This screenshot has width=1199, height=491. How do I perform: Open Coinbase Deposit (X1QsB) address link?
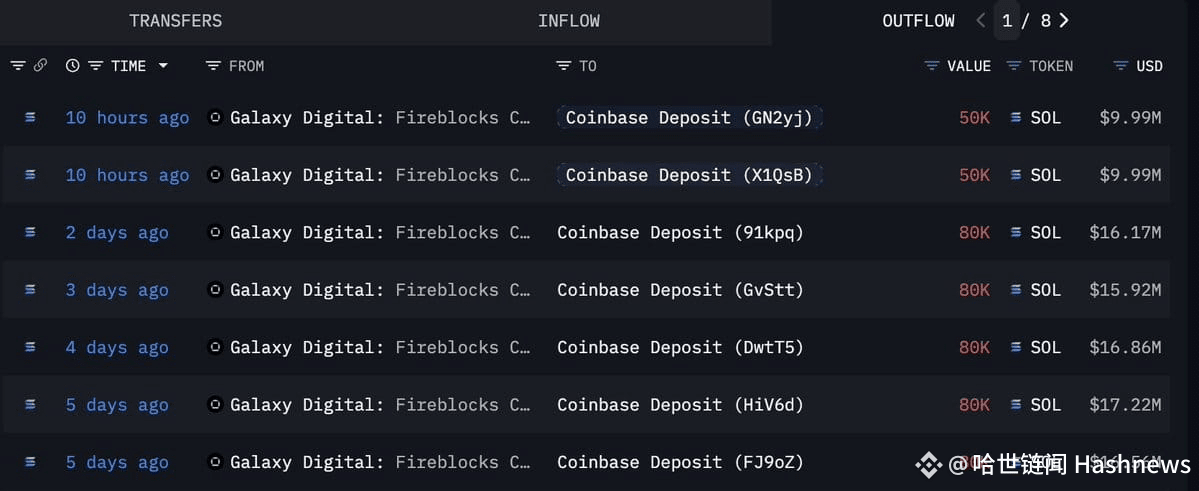click(x=690, y=175)
